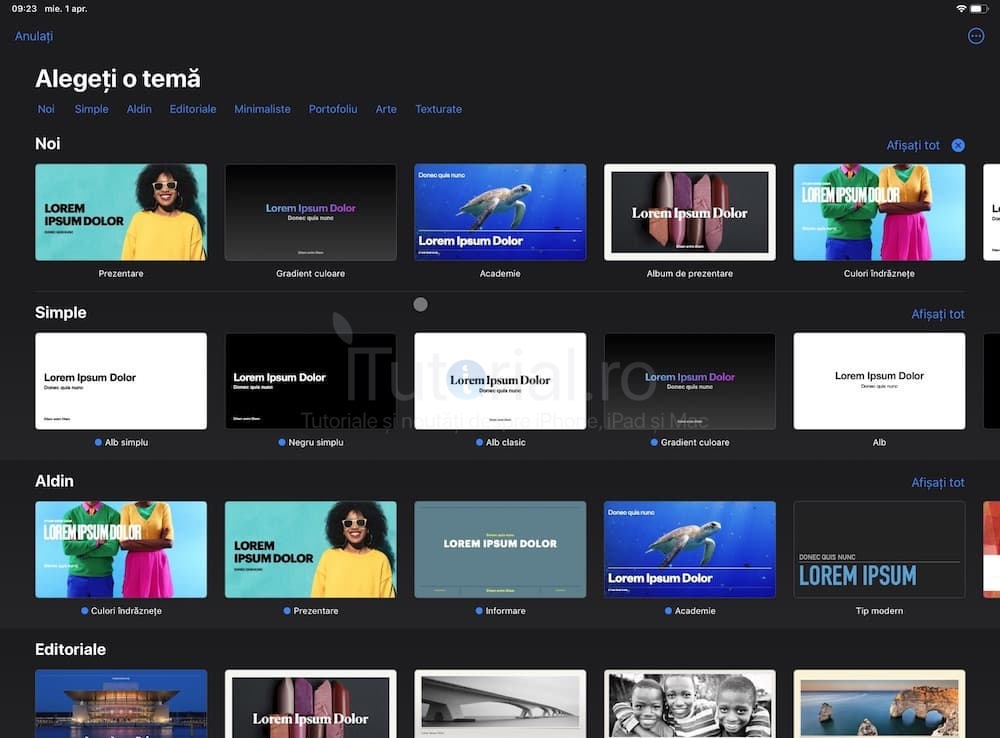Select the Alb simplu theme thumbnail
Viewport: 1000px width, 738px height.
point(121,381)
